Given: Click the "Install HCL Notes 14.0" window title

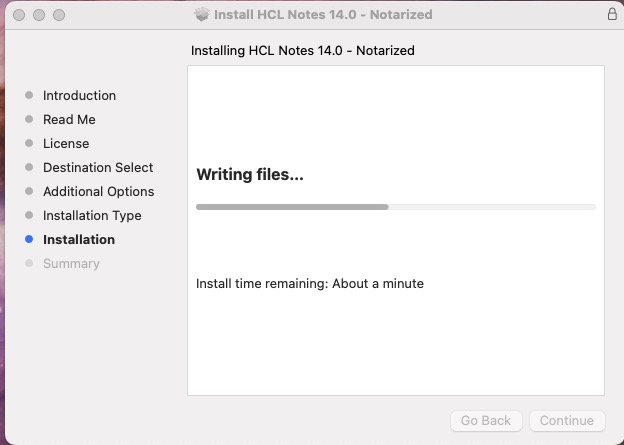Looking at the screenshot, I should [323, 15].
